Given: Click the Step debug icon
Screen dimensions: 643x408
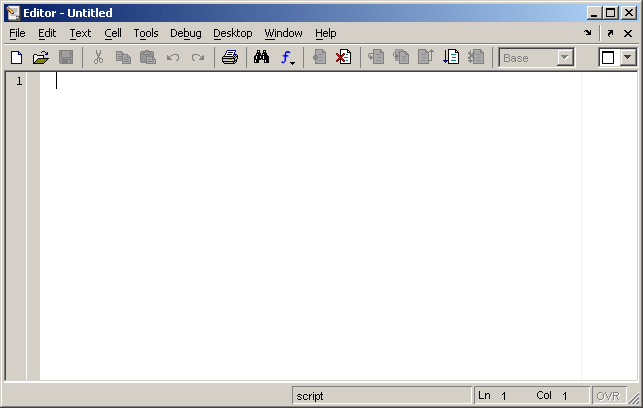Looking at the screenshot, I should coord(376,57).
